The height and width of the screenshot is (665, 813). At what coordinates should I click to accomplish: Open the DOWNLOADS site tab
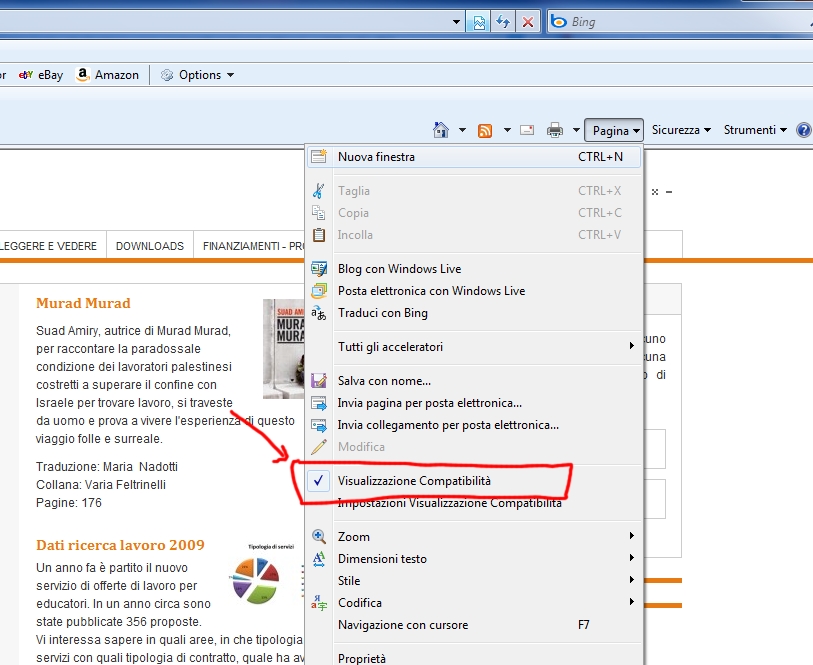(x=150, y=246)
